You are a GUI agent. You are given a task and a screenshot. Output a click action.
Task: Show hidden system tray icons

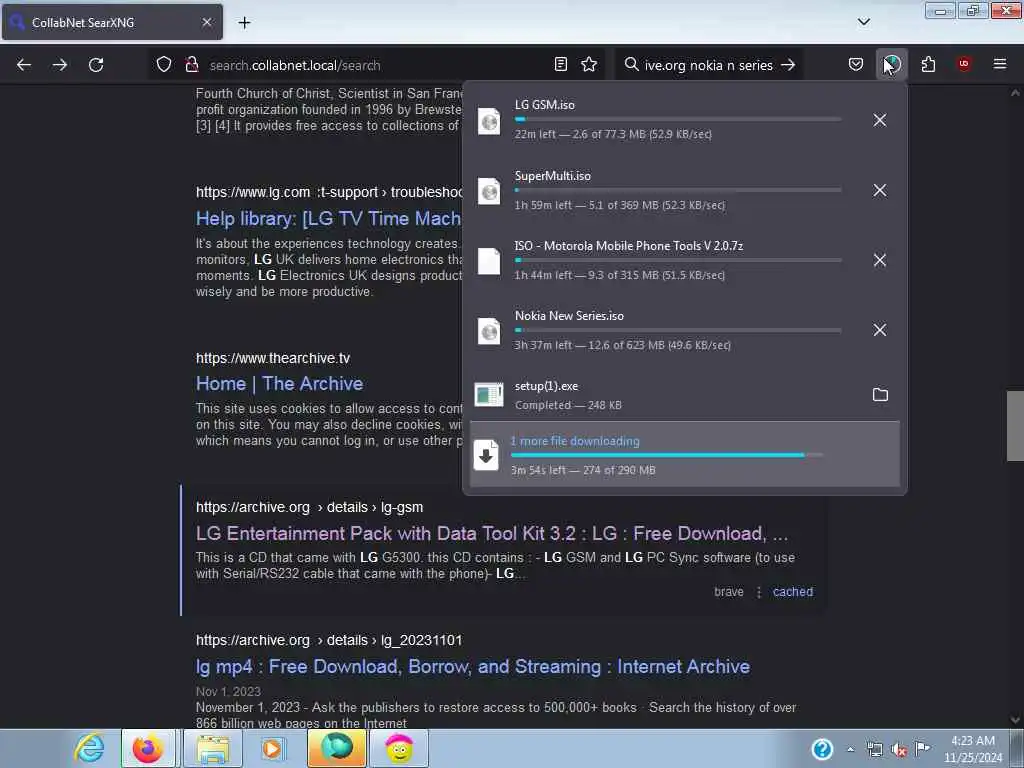(x=850, y=750)
